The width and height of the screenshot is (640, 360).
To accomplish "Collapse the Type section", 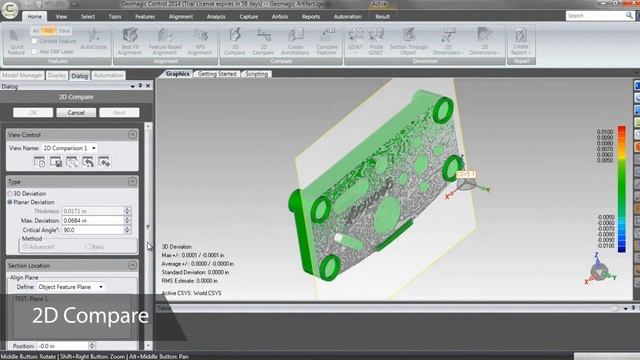I will pyautogui.click(x=132, y=182).
